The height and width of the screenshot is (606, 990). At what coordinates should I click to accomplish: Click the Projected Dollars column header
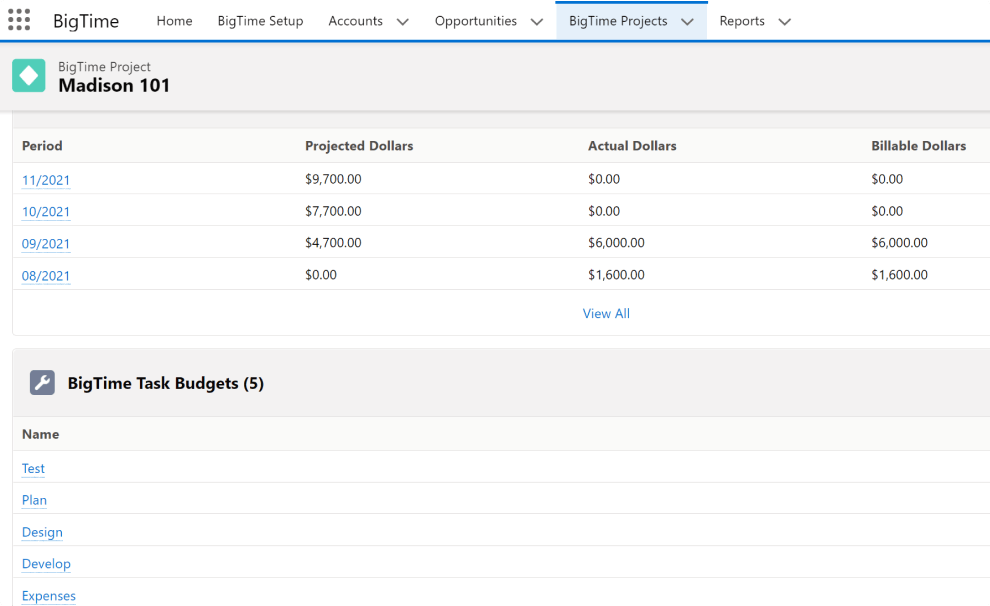pyautogui.click(x=359, y=146)
